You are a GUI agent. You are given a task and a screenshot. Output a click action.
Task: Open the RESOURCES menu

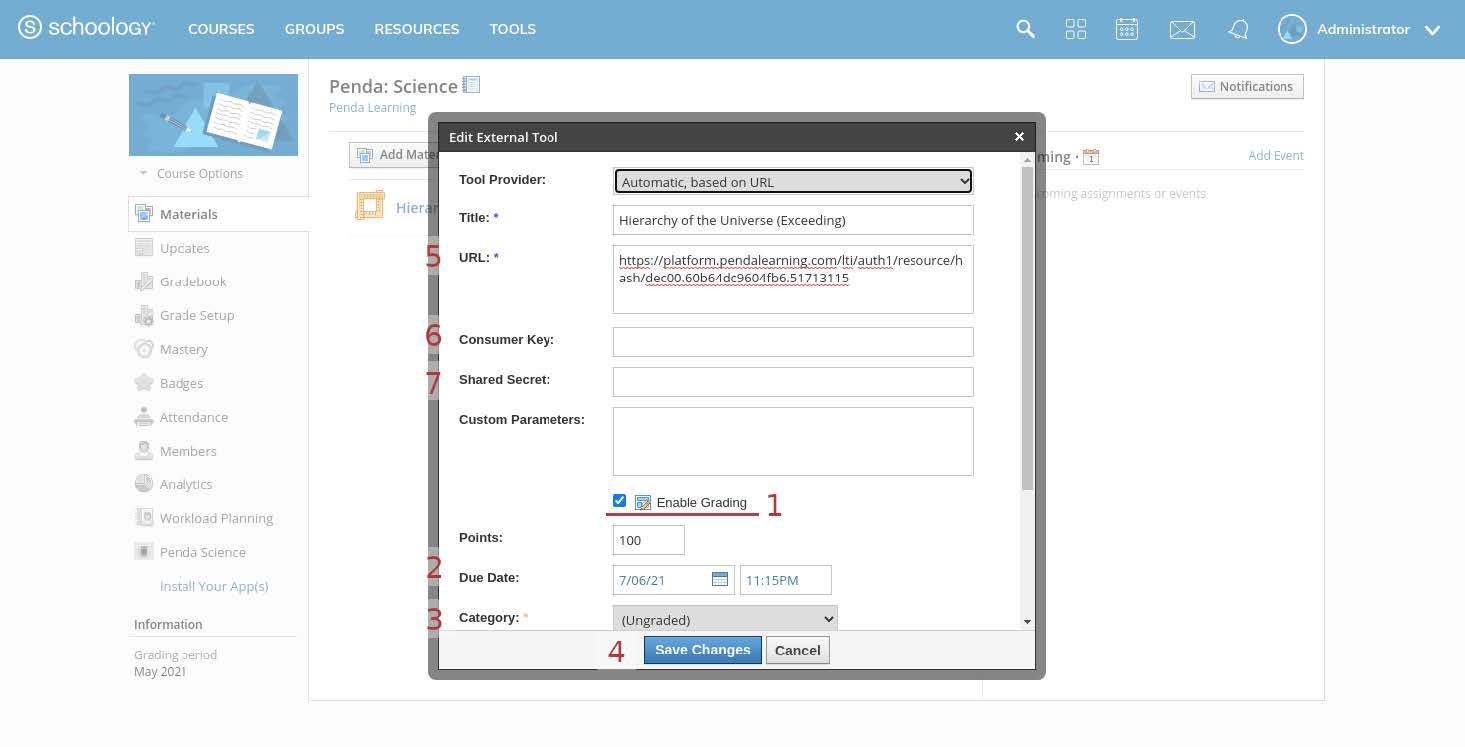pyautogui.click(x=416, y=29)
